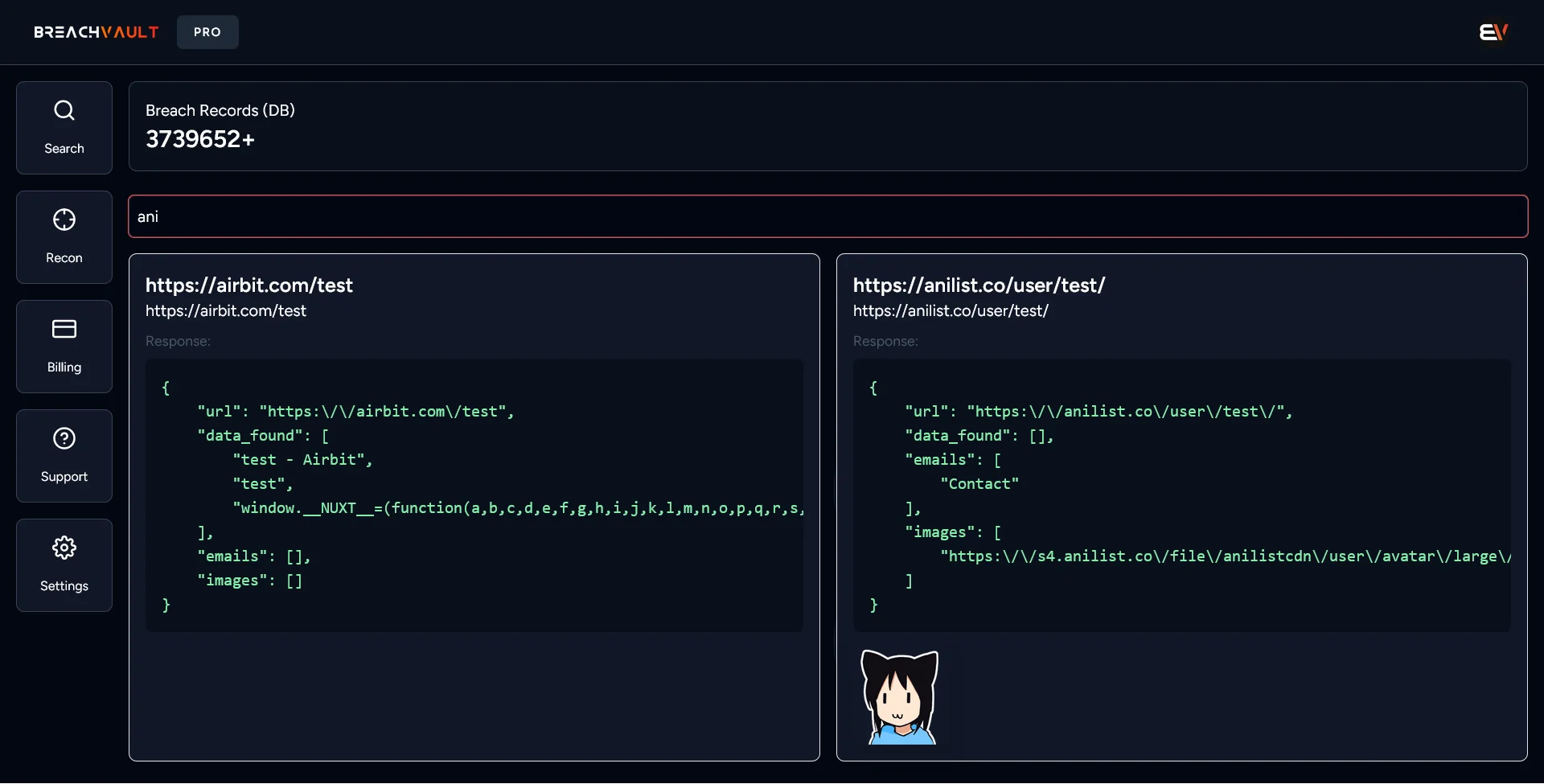
Task: Click the EV profile logo top right
Action: (1493, 32)
